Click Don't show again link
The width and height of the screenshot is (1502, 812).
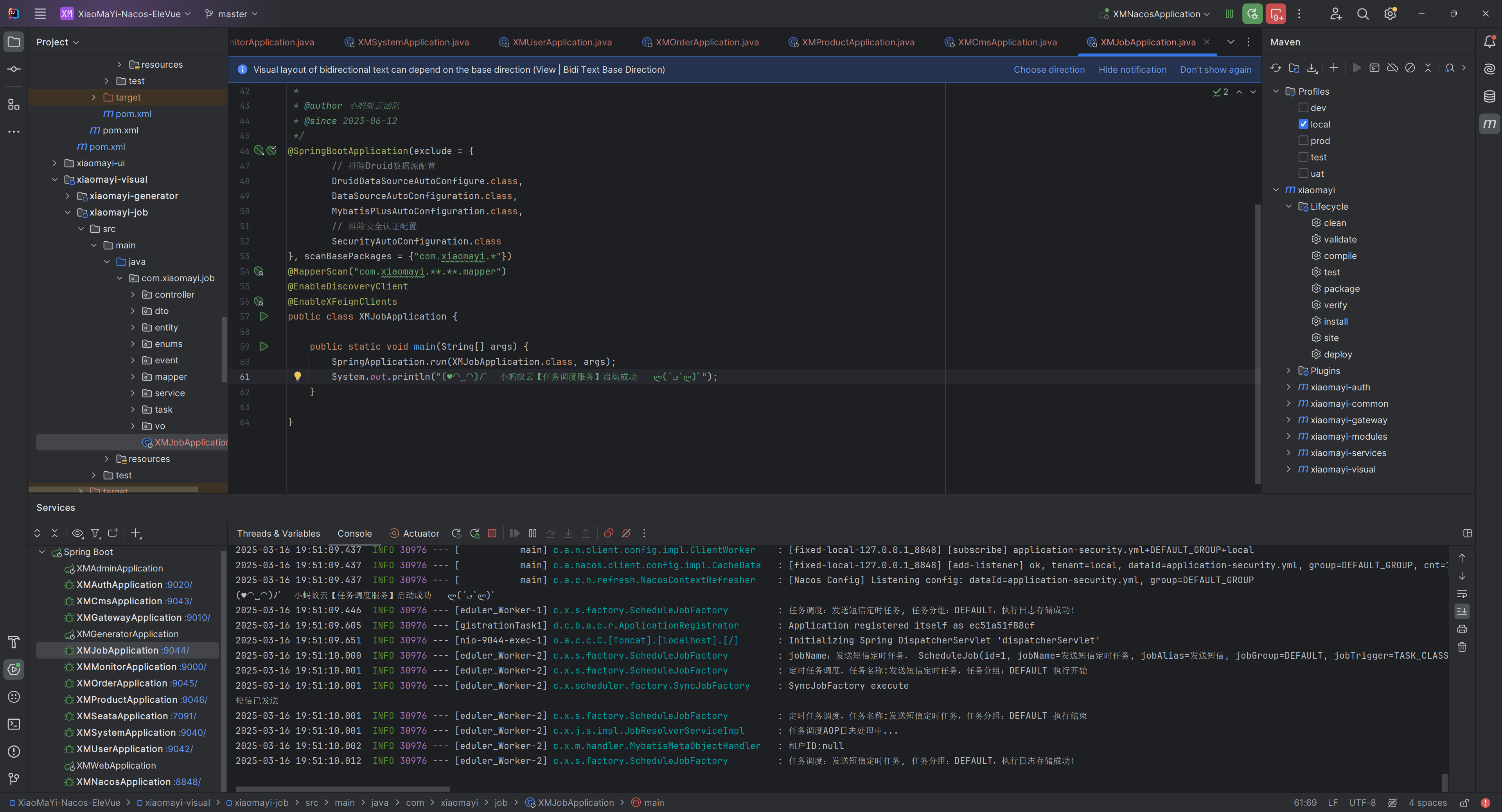(x=1216, y=69)
